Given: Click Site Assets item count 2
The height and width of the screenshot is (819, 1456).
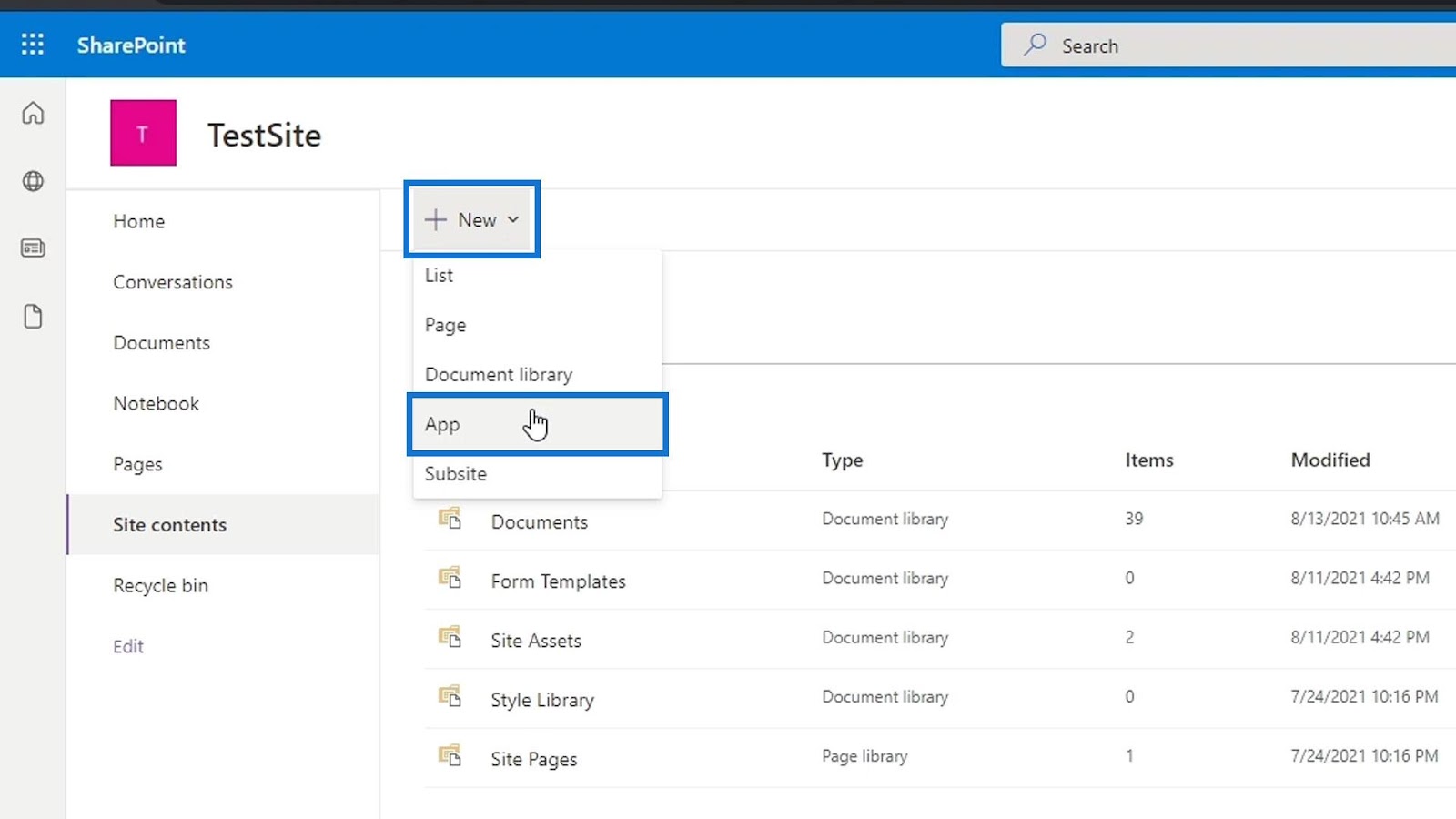Looking at the screenshot, I should 1129,637.
